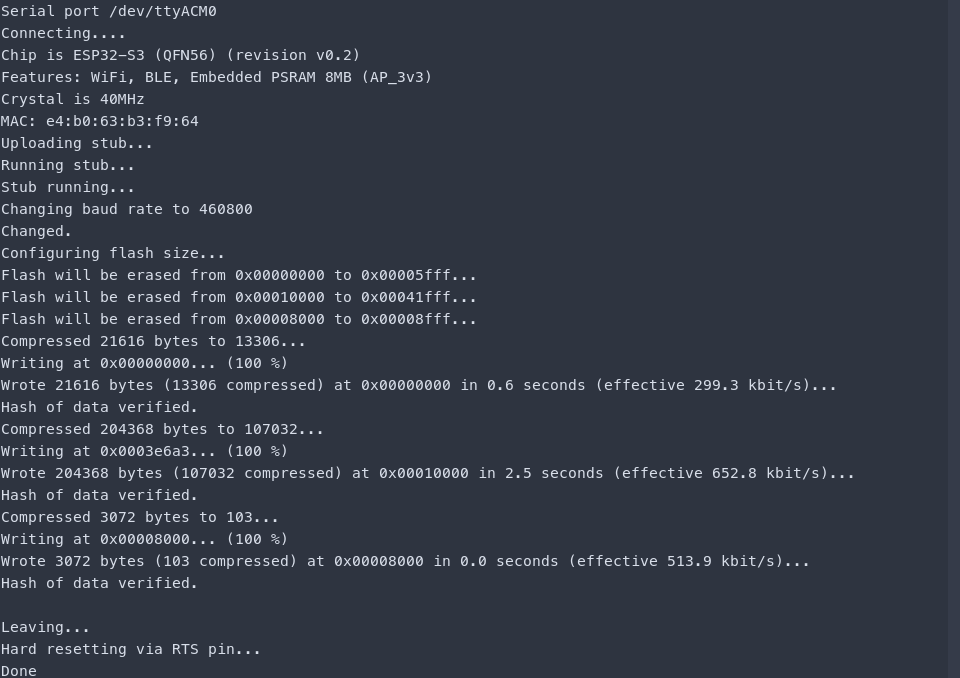Click the final "Done" line

click(x=19, y=670)
